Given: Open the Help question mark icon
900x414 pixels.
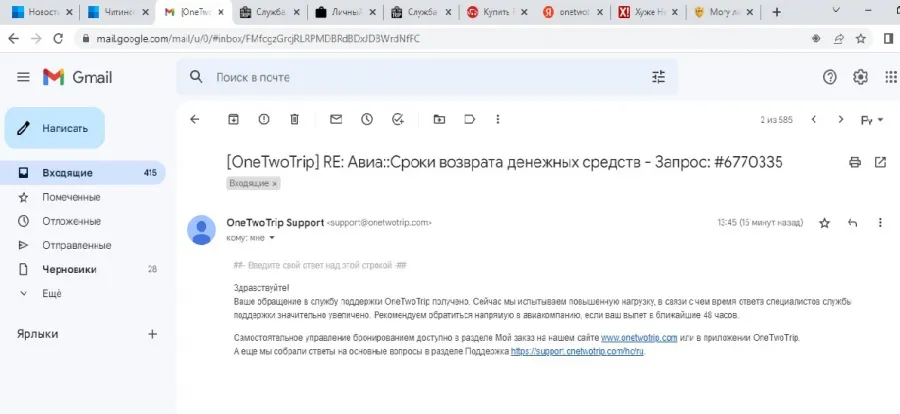Looking at the screenshot, I should click(x=829, y=77).
